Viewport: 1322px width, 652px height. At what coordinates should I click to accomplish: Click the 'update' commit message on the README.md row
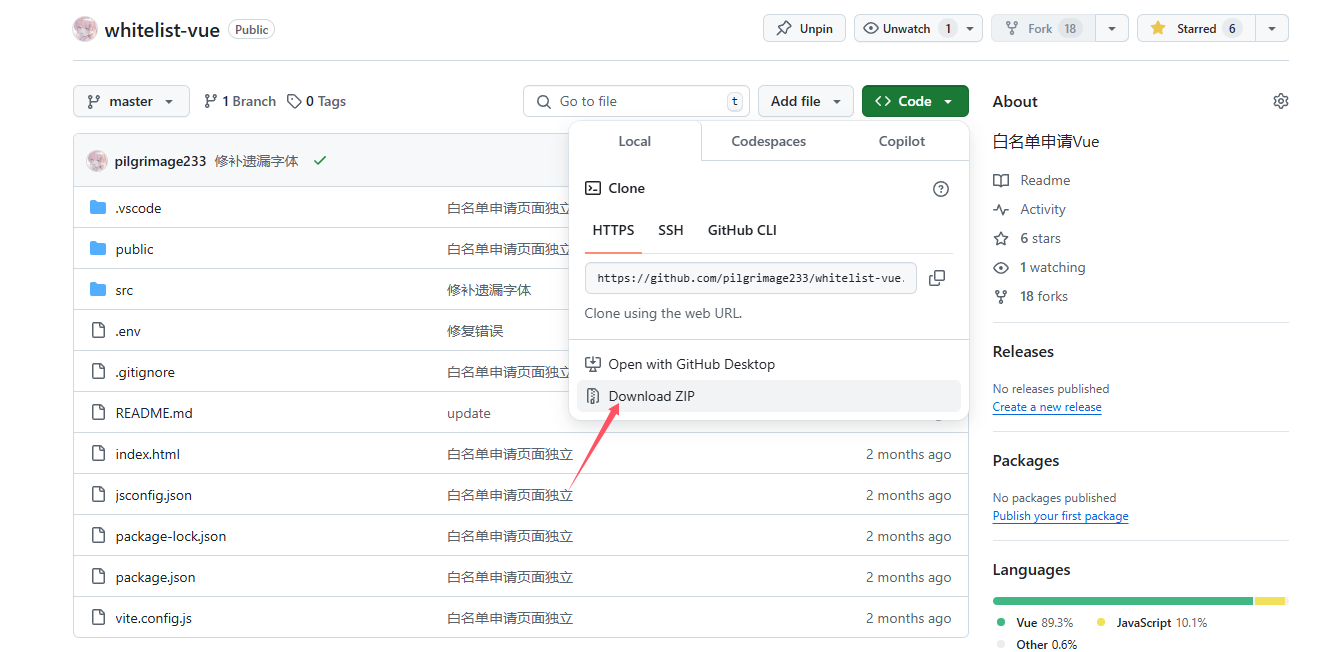pos(469,413)
